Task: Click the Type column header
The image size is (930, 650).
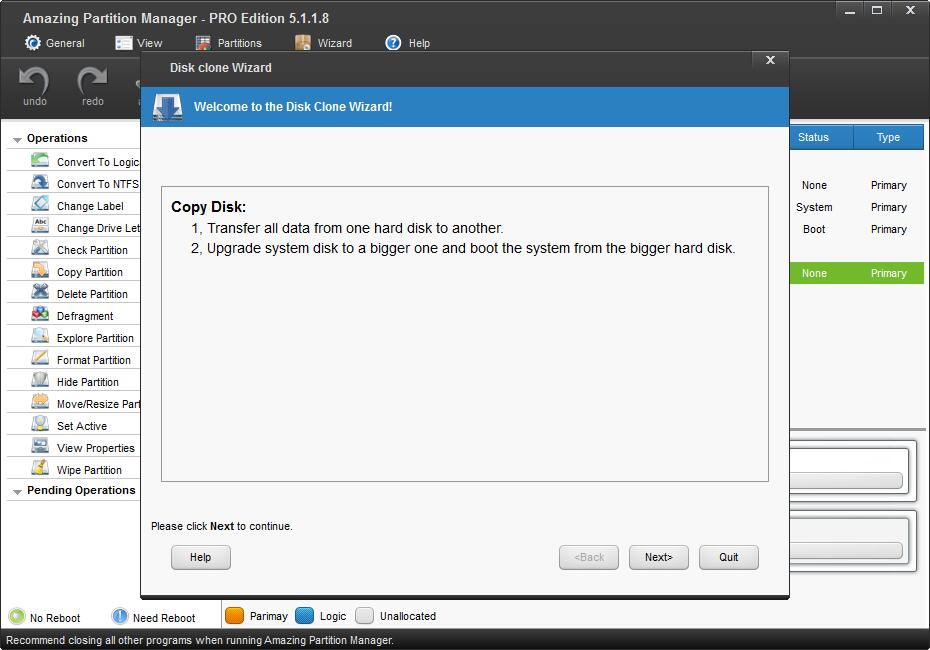Action: [x=888, y=137]
